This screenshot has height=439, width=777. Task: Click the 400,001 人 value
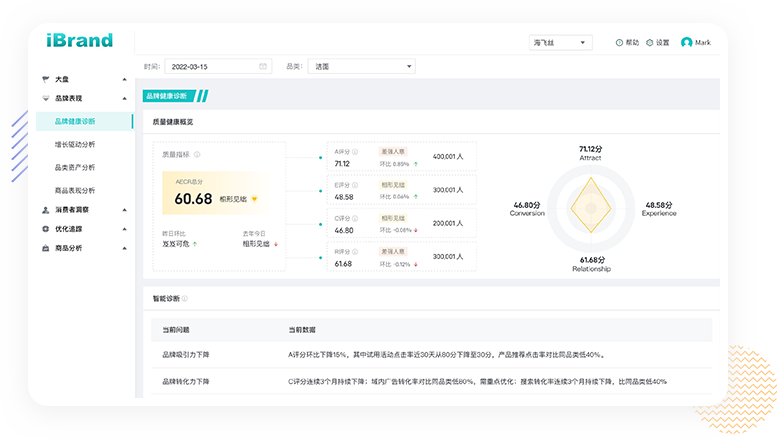[448, 157]
